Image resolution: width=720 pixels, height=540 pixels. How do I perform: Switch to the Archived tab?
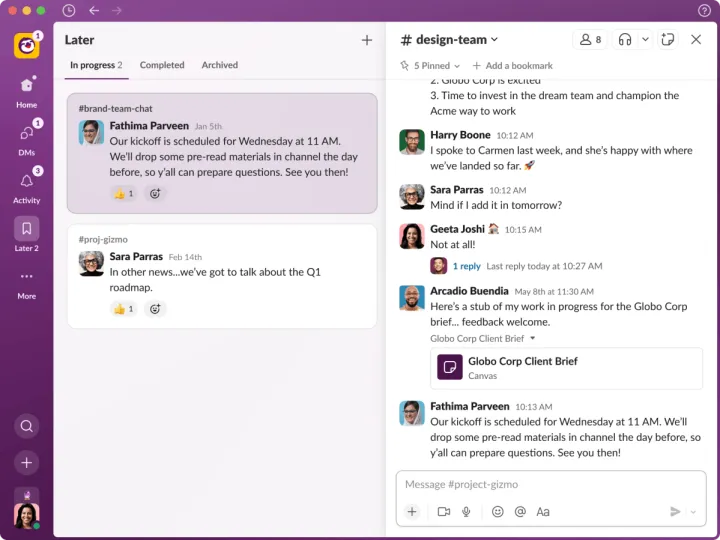[219, 65]
